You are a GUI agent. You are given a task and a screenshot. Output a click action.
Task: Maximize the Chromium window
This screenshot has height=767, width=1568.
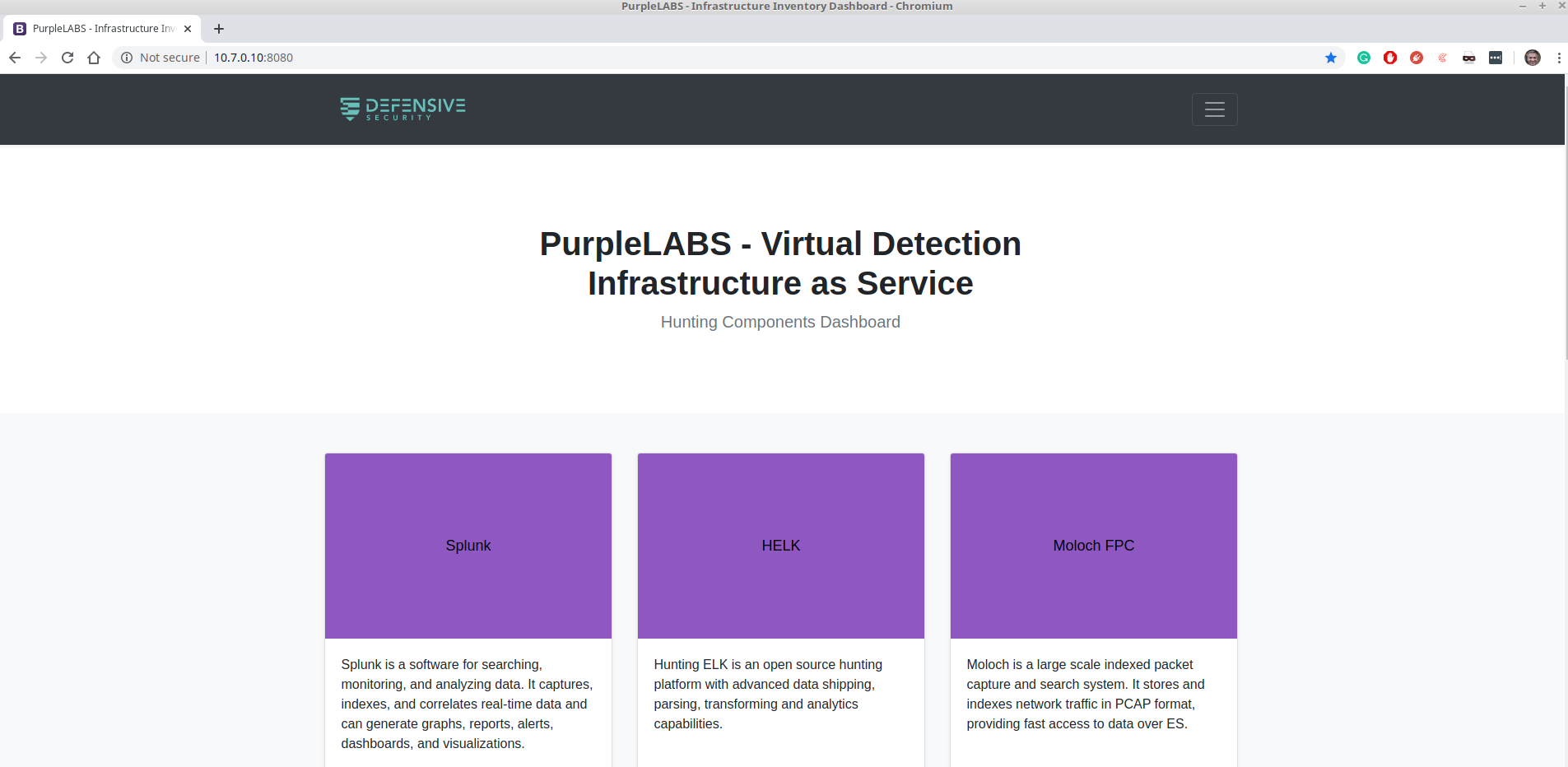tap(1542, 6)
